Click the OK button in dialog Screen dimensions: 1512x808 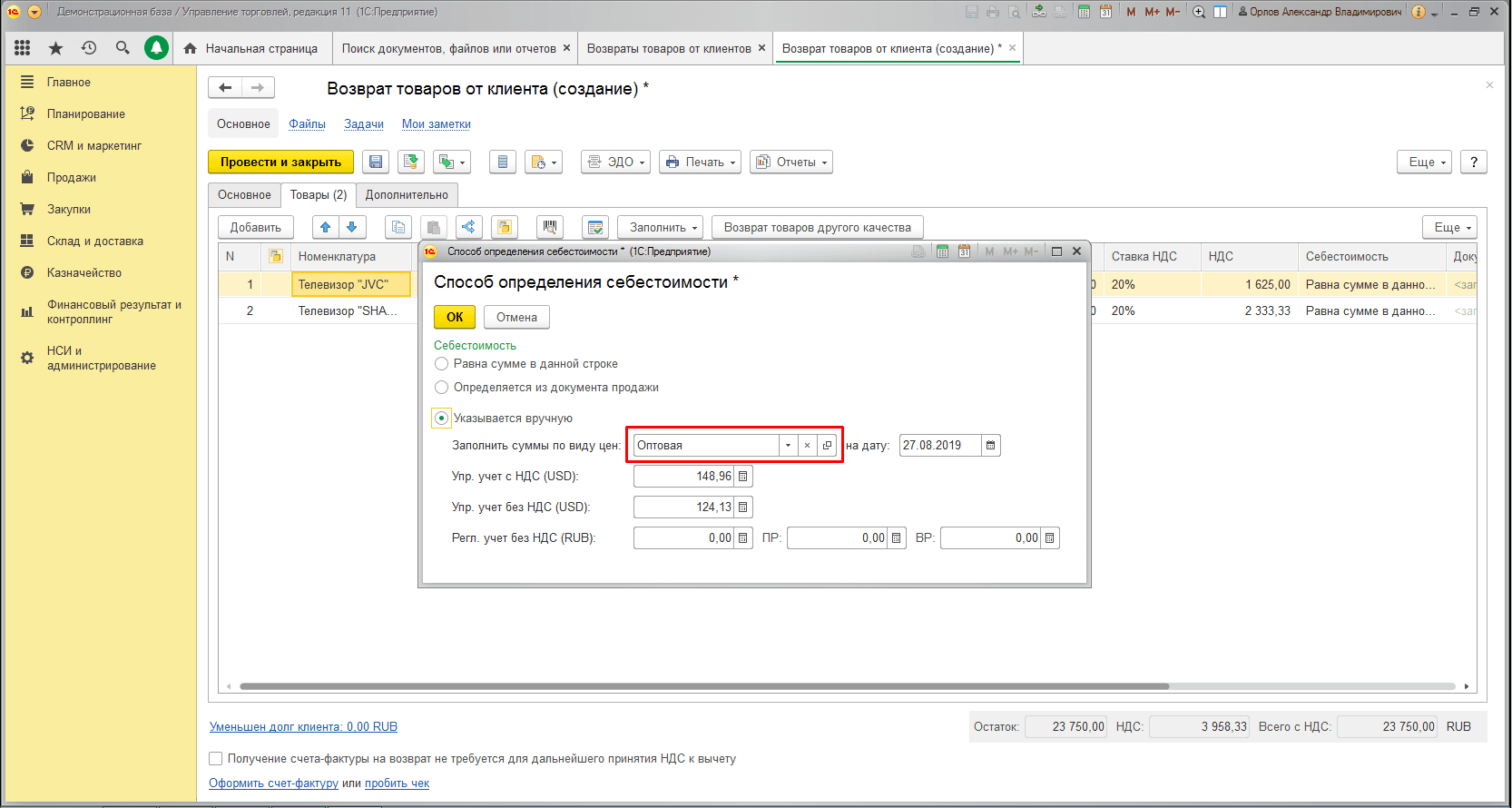pos(455,317)
